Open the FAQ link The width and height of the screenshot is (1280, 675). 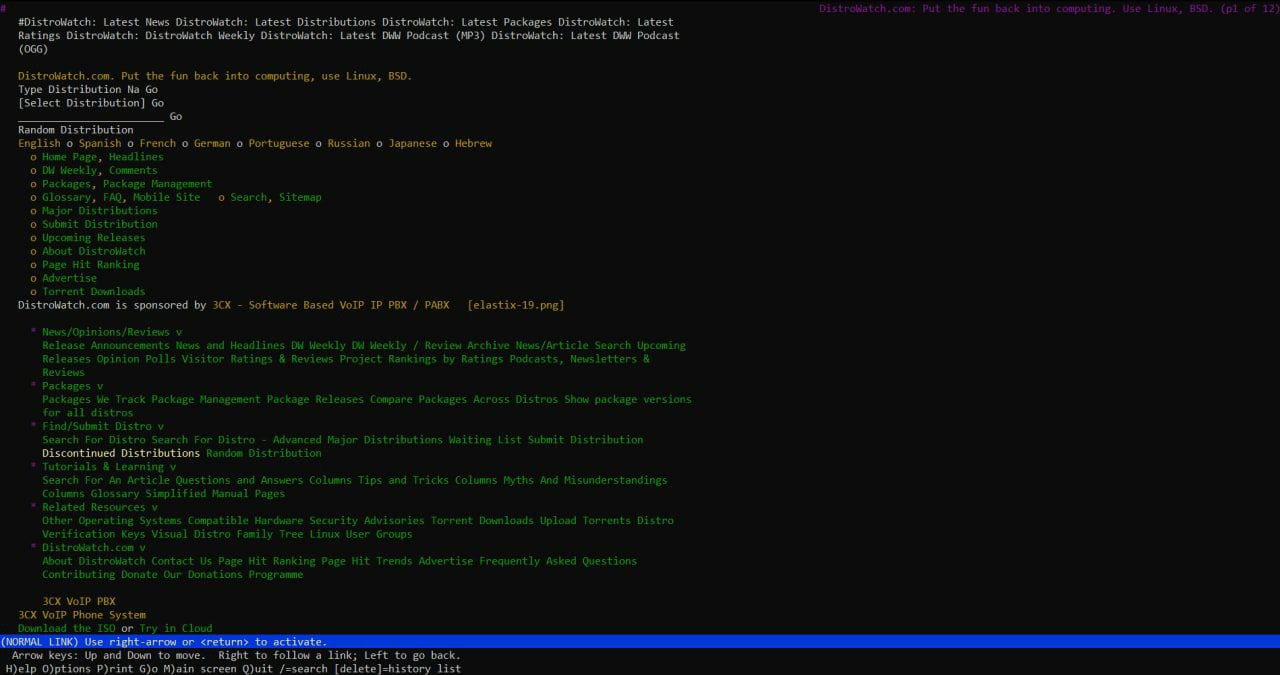(x=112, y=197)
